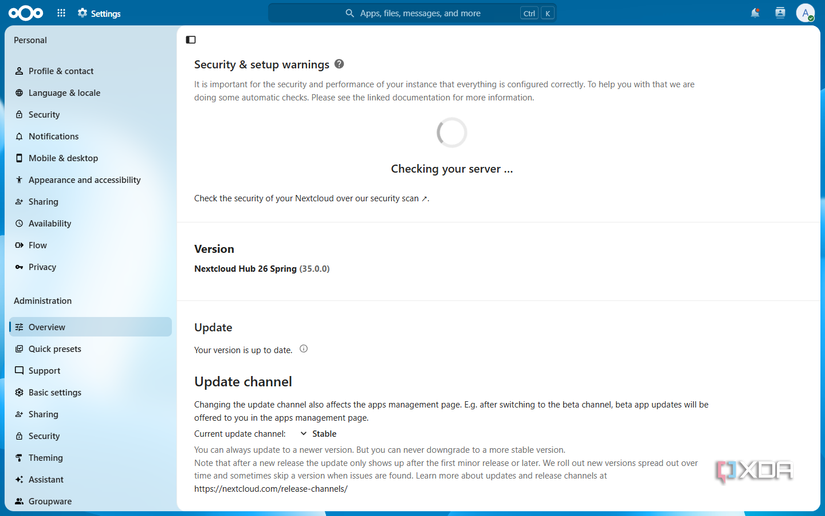Open the Assistant settings page
Image resolution: width=825 pixels, height=516 pixels.
(x=90, y=480)
